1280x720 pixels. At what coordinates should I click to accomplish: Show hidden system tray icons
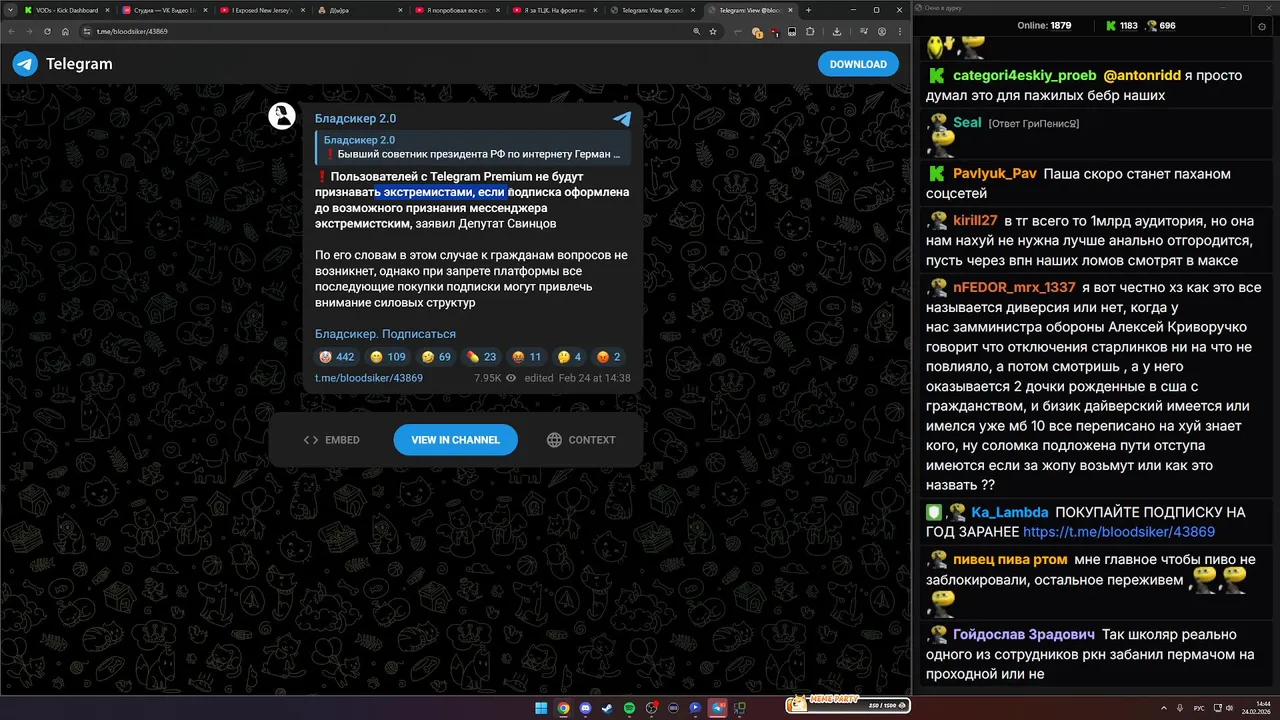1163,707
